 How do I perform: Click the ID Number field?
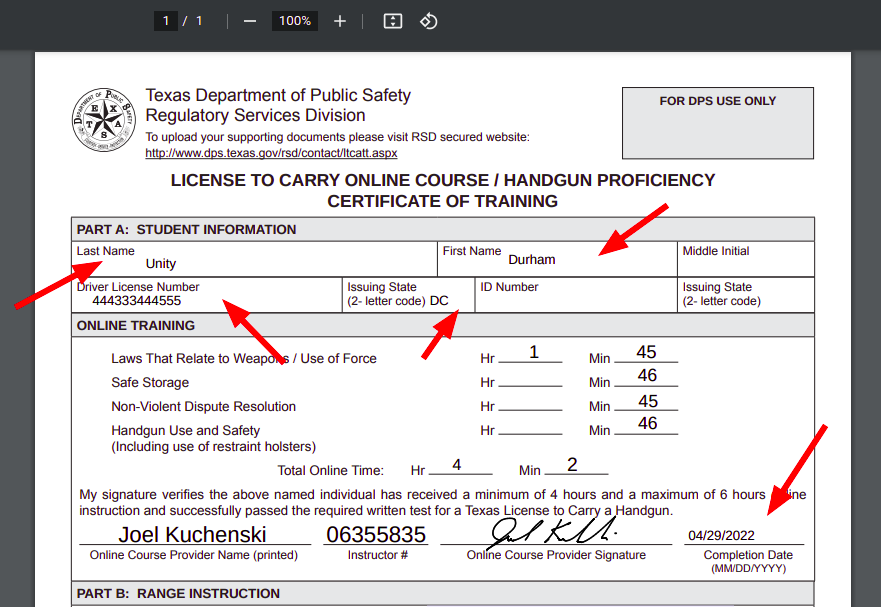576,295
